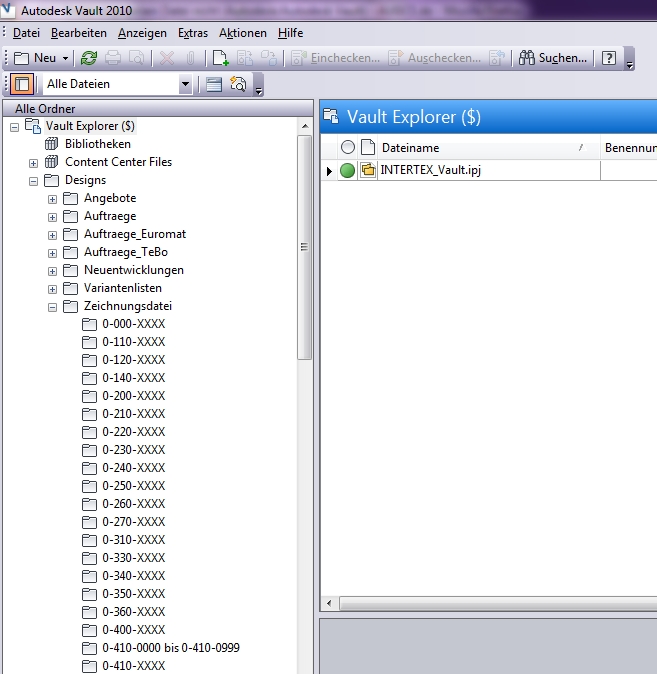Click the green Refresh arrows icon

coord(89,58)
